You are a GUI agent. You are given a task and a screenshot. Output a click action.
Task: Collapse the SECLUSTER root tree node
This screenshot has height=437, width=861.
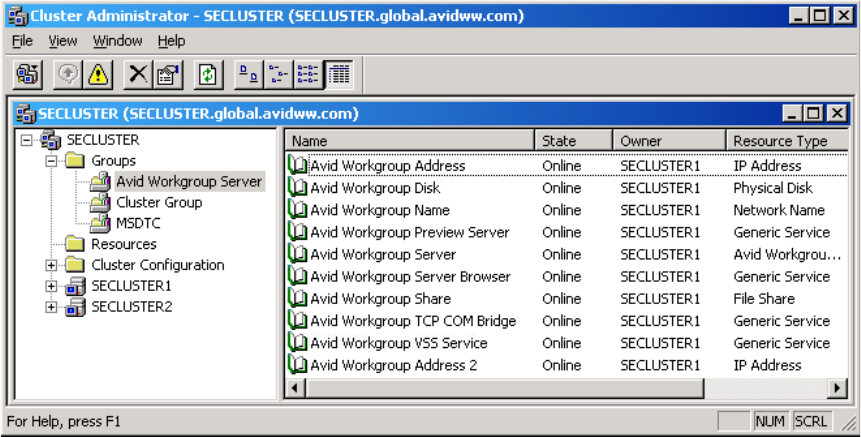[26, 141]
